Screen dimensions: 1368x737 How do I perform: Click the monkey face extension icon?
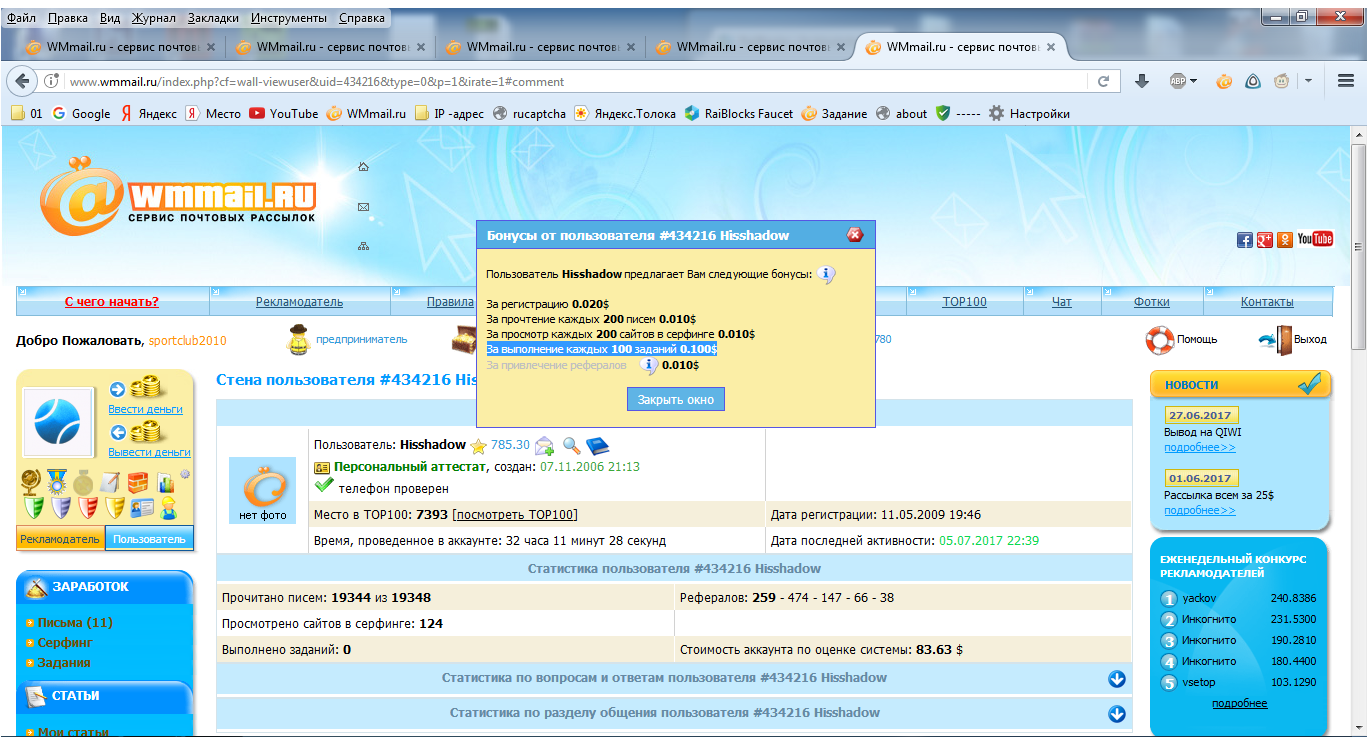tap(1281, 82)
